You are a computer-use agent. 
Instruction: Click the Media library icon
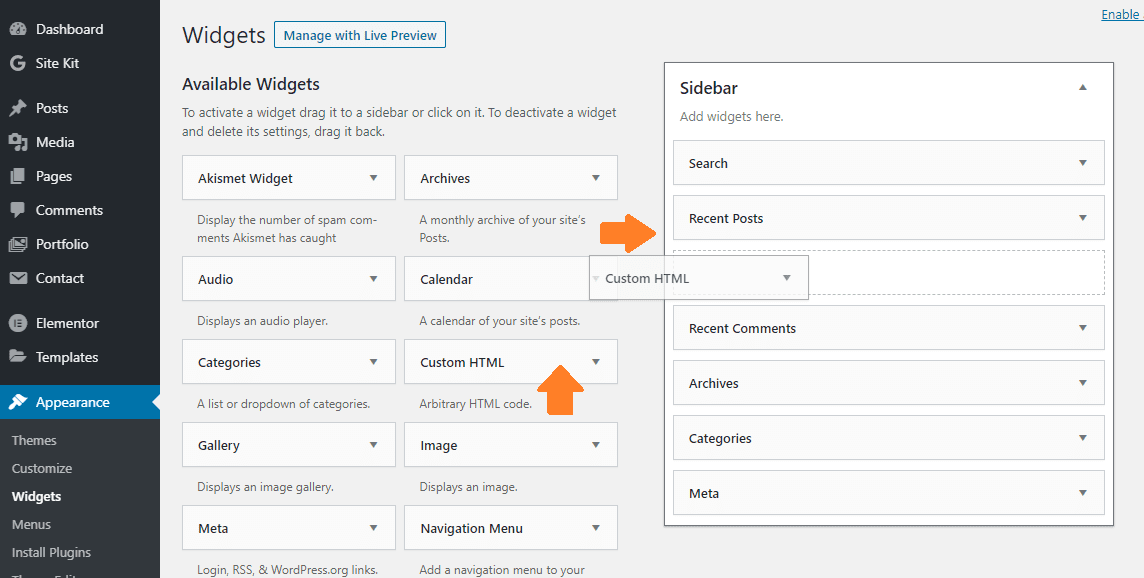click(18, 142)
